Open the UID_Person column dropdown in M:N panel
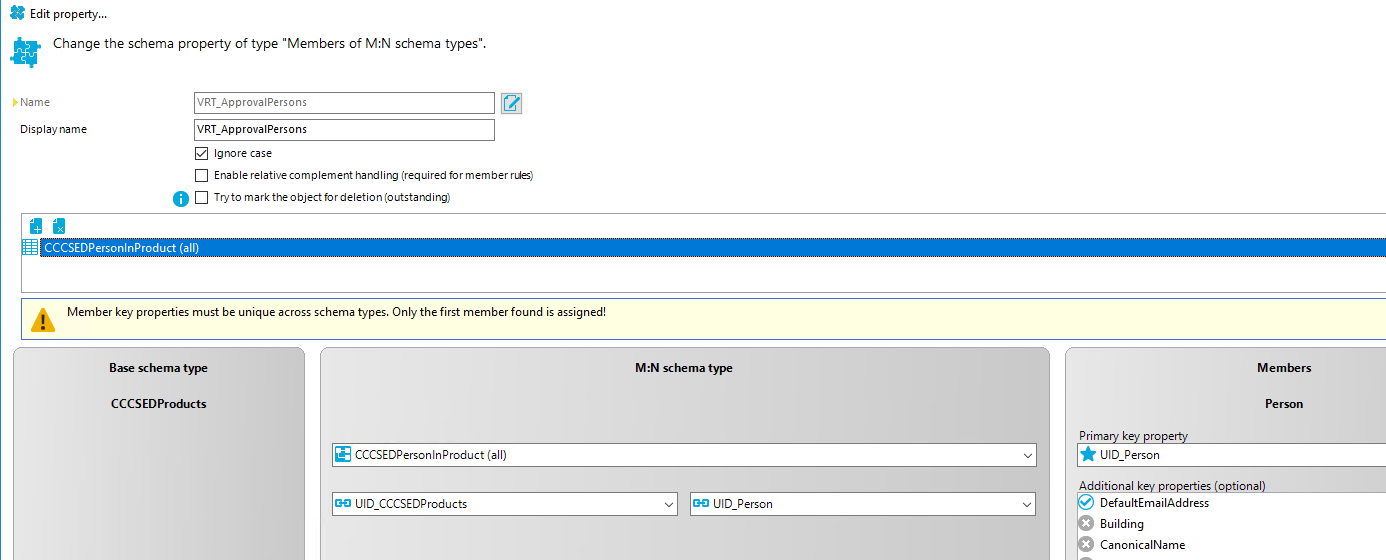 coord(1027,505)
